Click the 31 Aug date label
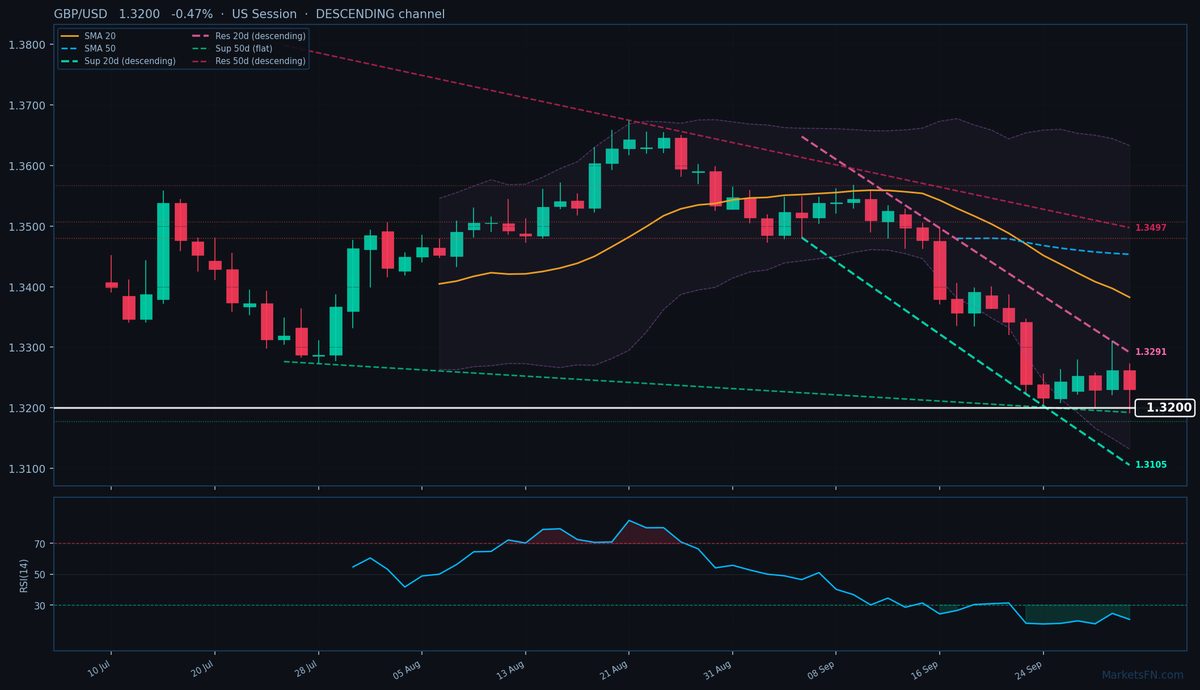The height and width of the screenshot is (690, 1200). pos(720,668)
